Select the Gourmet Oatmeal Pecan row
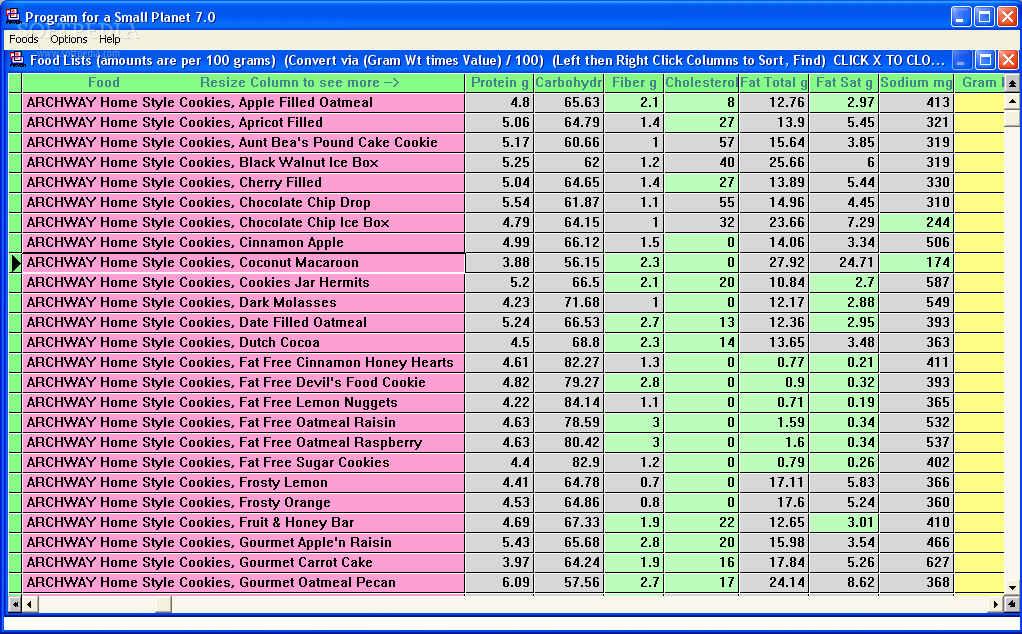This screenshot has height=634, width=1022. click(244, 583)
